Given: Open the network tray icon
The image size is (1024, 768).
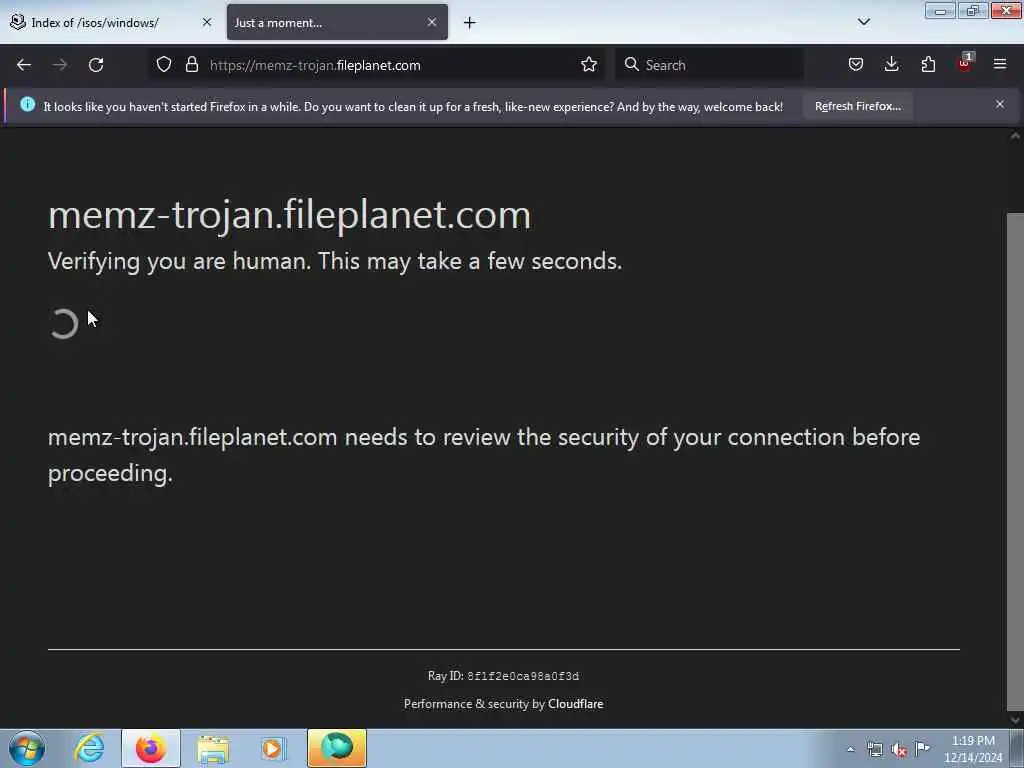Looking at the screenshot, I should click(875, 749).
